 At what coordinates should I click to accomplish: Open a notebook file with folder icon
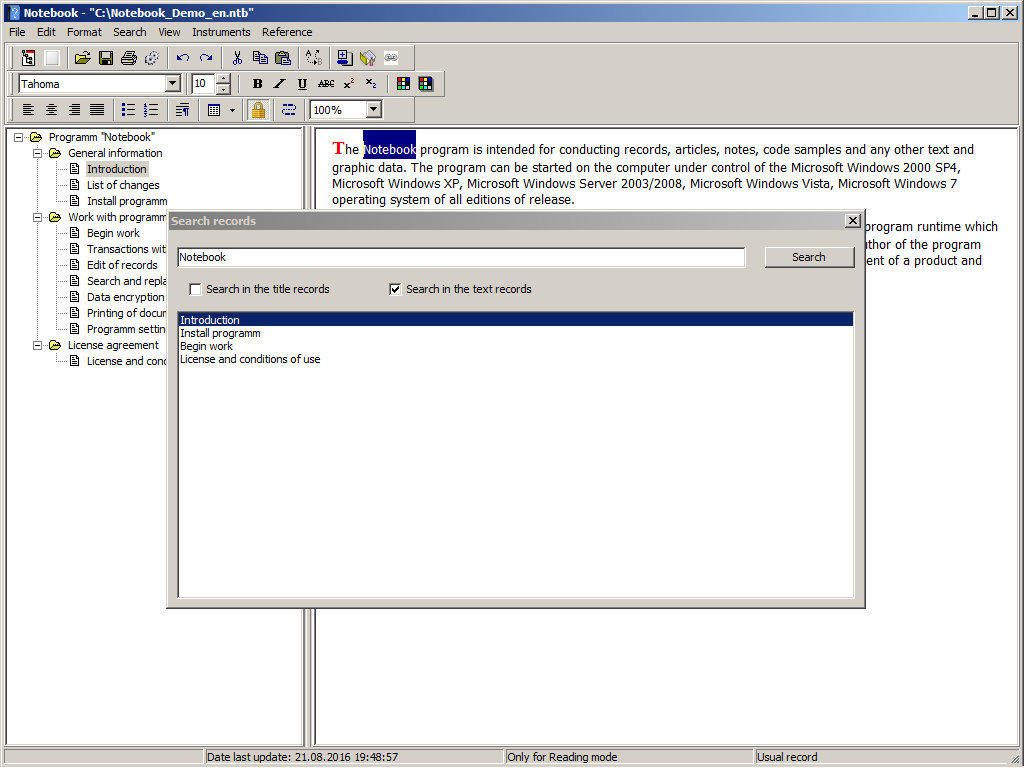[x=82, y=58]
